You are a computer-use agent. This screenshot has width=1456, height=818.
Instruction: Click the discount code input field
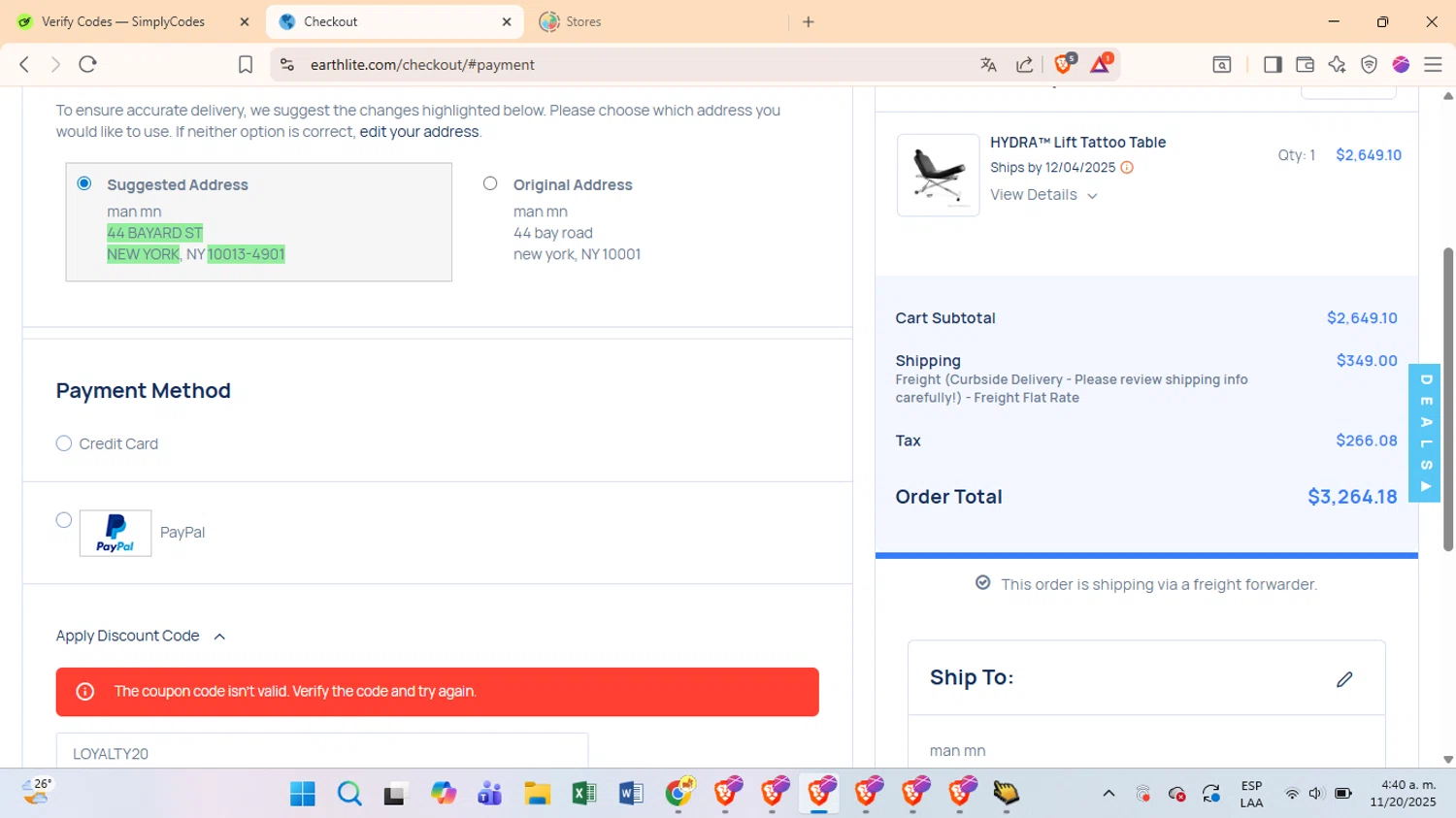point(322,752)
